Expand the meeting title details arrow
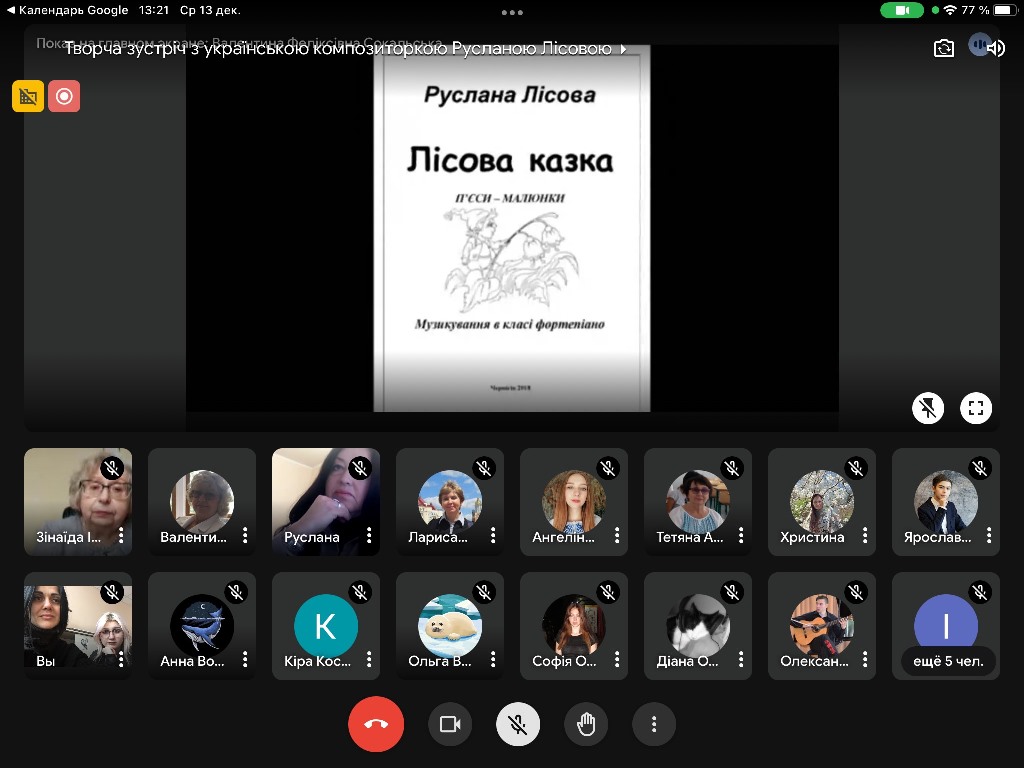1024x768 pixels. pyautogui.click(x=624, y=49)
